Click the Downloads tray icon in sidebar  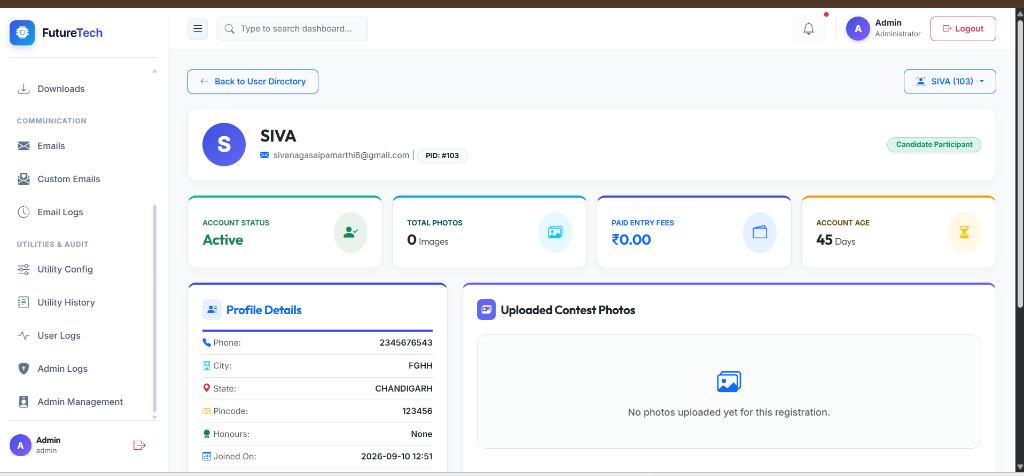tap(24, 89)
